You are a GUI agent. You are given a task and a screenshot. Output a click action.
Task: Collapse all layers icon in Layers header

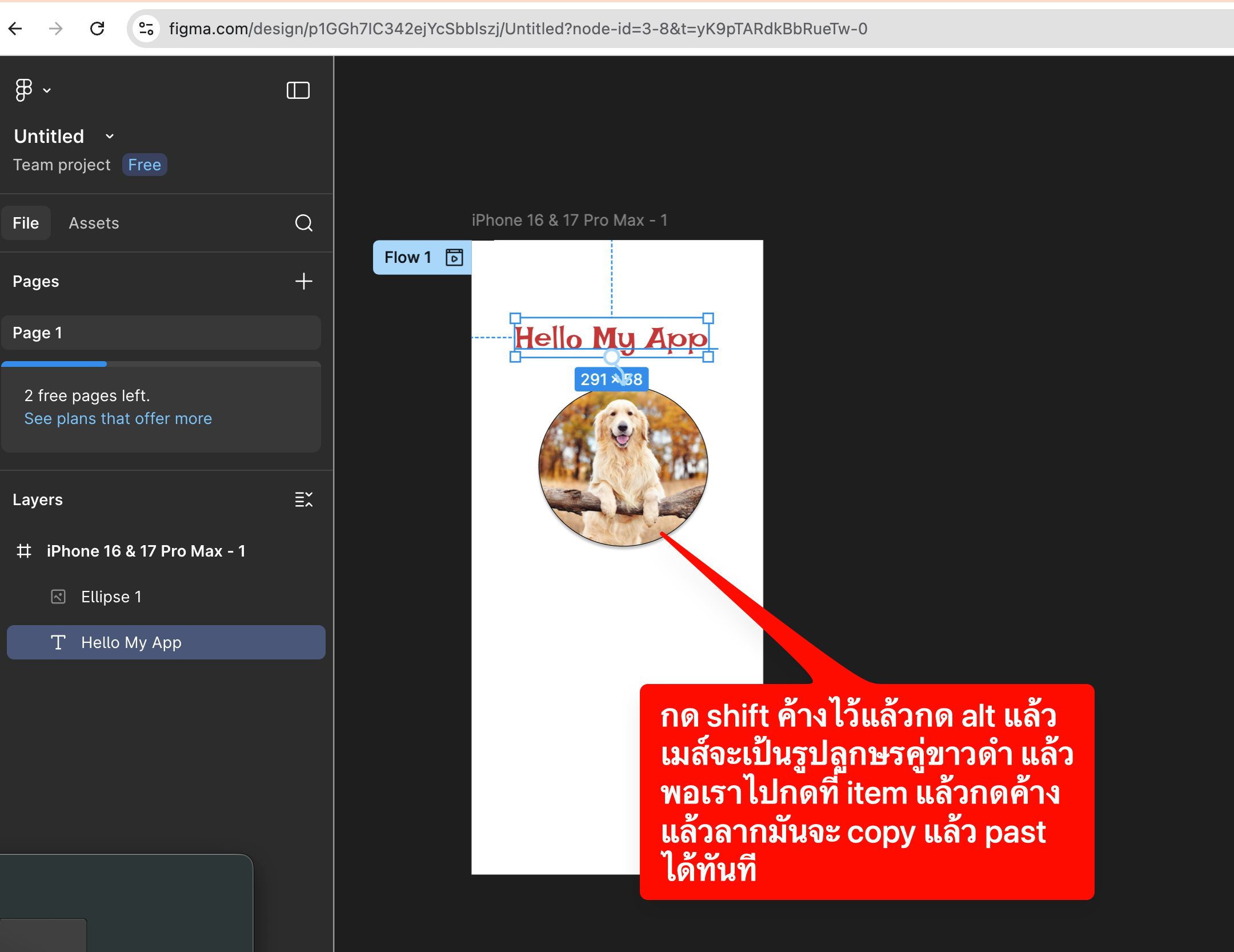(303, 499)
